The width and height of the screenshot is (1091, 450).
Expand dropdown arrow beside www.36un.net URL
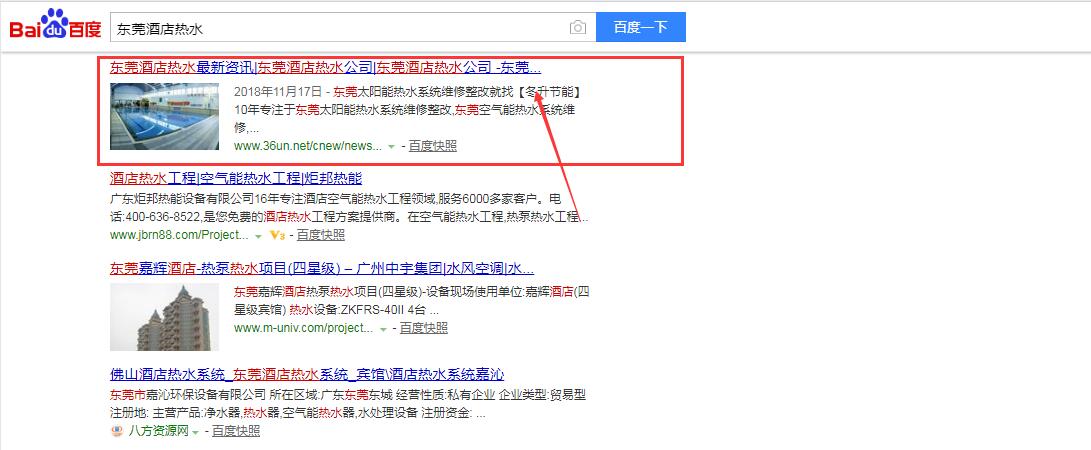pos(391,146)
